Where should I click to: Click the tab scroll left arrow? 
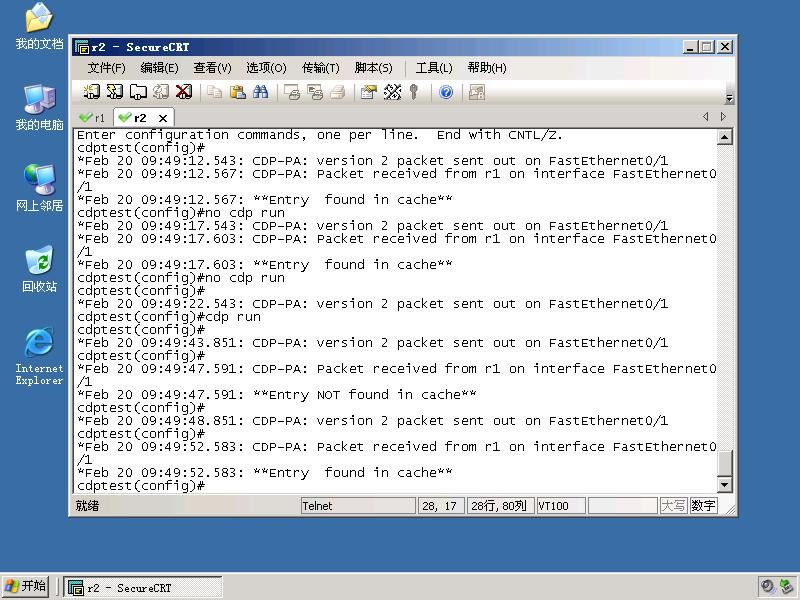tap(706, 117)
